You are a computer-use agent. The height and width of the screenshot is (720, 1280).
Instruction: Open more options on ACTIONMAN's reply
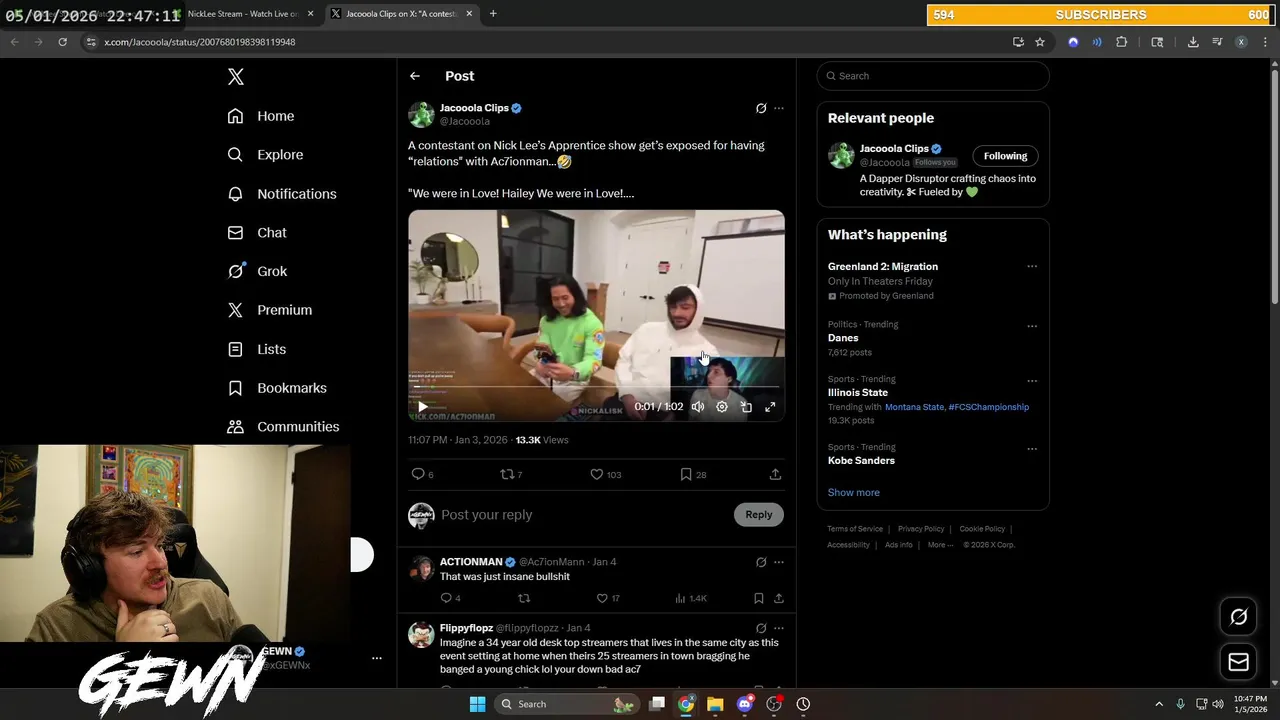779,562
